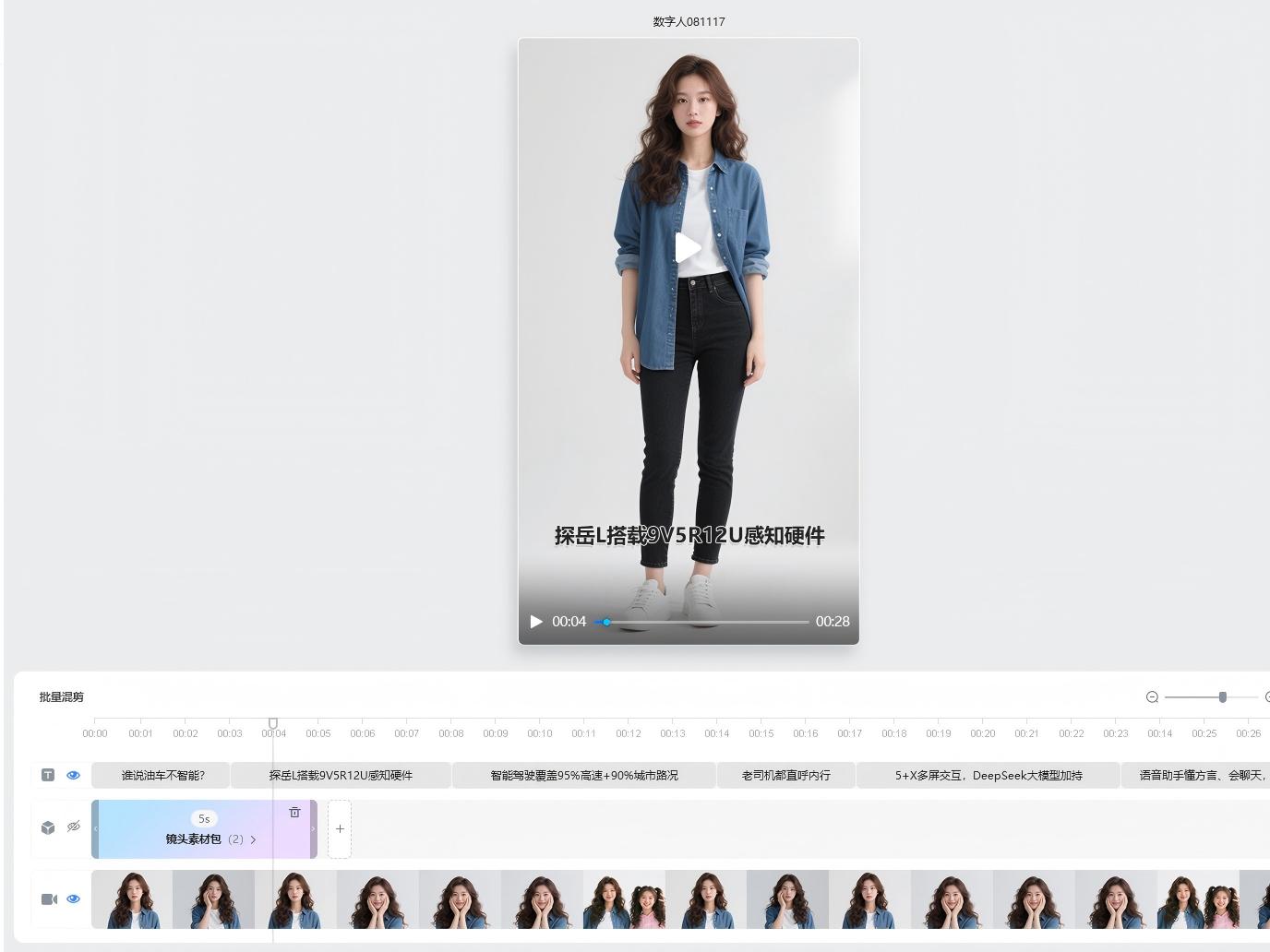The height and width of the screenshot is (952, 1270).
Task: Delete the 镜头素材包 clip with the trash icon
Action: click(x=294, y=813)
